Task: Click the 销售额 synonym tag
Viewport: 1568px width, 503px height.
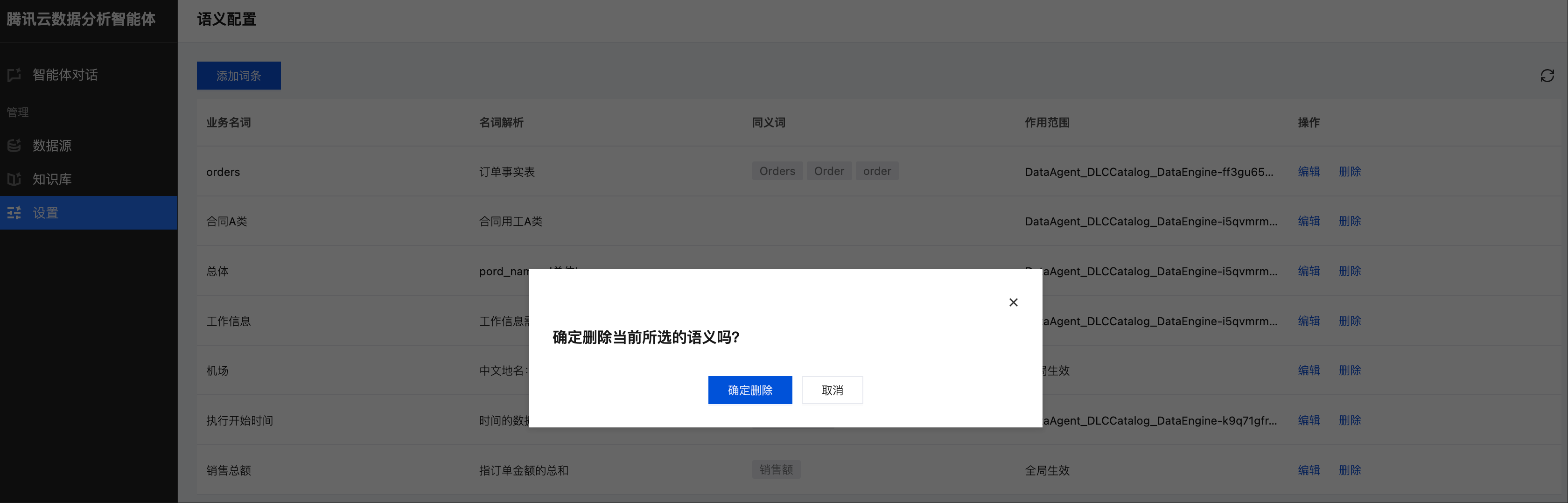Action: (776, 469)
